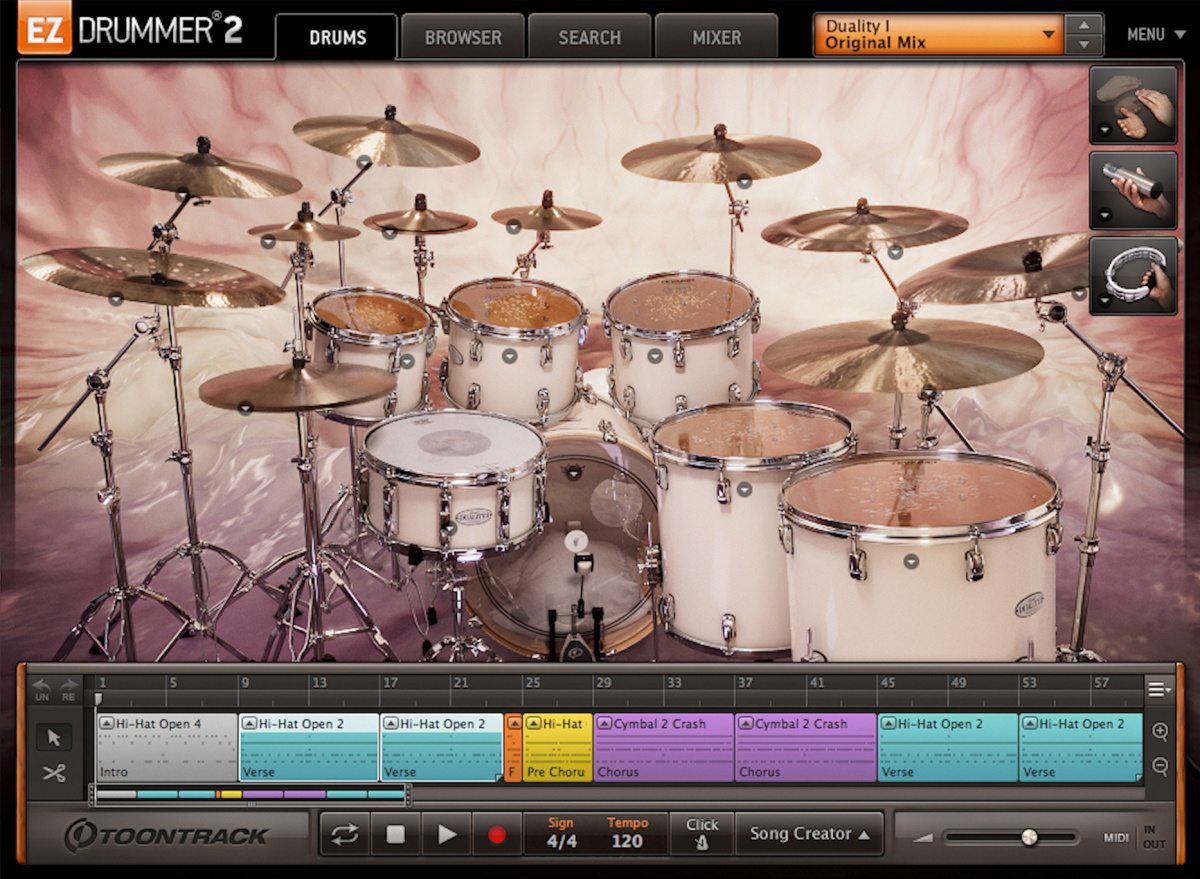Image resolution: width=1200 pixels, height=879 pixels.
Task: Open the shaker percussion panel on the right
Action: (x=1133, y=191)
